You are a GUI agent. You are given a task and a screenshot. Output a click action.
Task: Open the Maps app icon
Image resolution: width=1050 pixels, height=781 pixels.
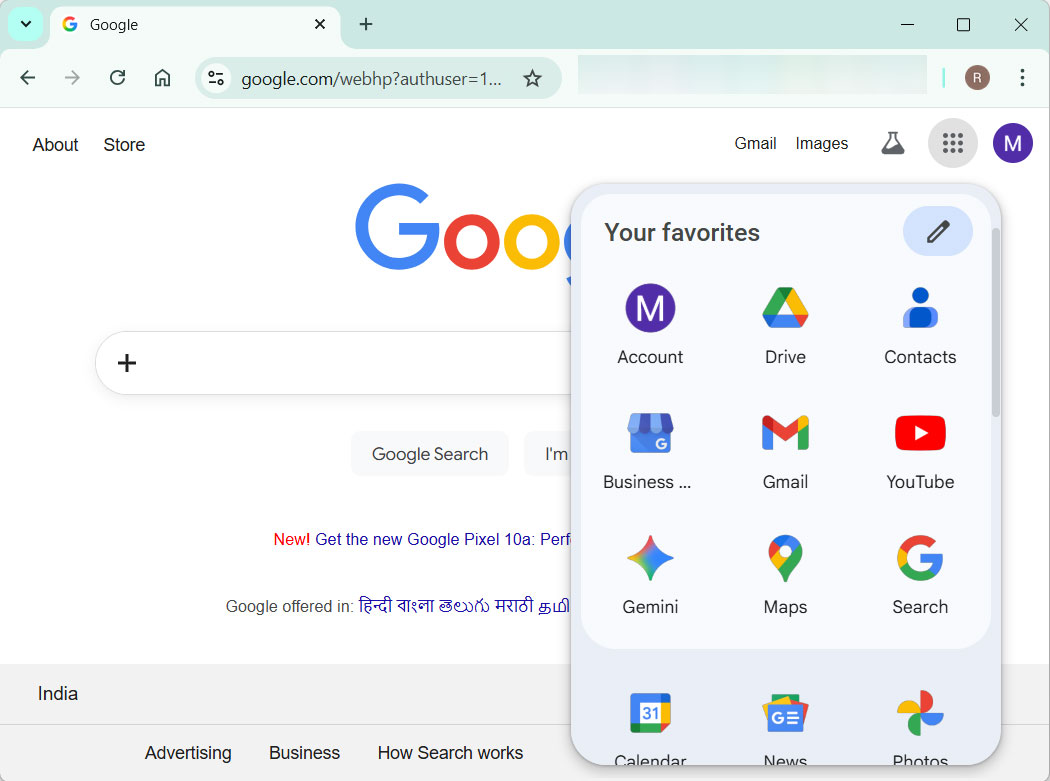point(785,558)
